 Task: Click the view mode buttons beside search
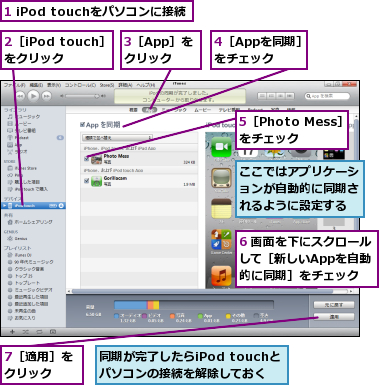(276, 96)
